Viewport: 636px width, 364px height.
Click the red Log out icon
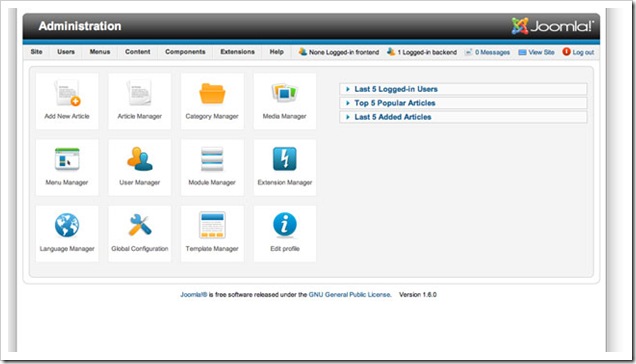coord(566,52)
